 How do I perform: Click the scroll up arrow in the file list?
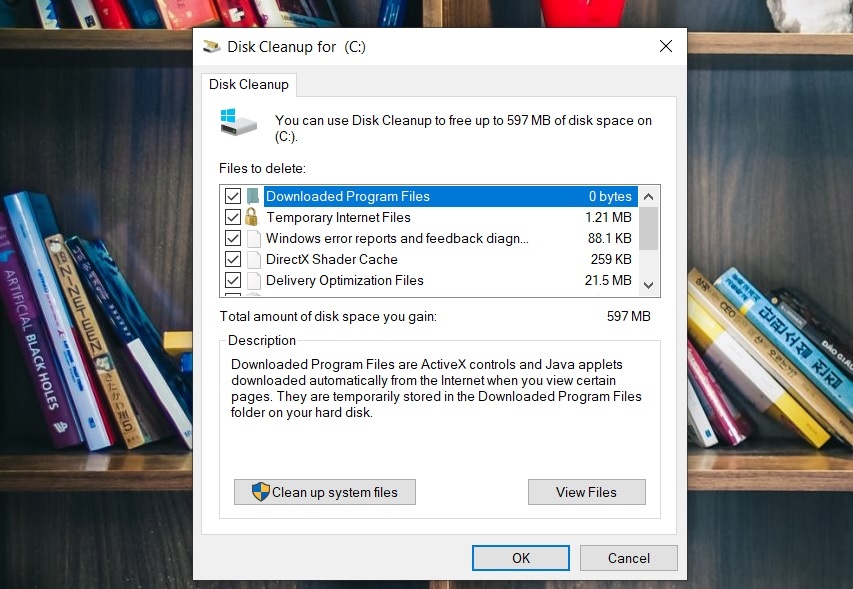click(649, 197)
